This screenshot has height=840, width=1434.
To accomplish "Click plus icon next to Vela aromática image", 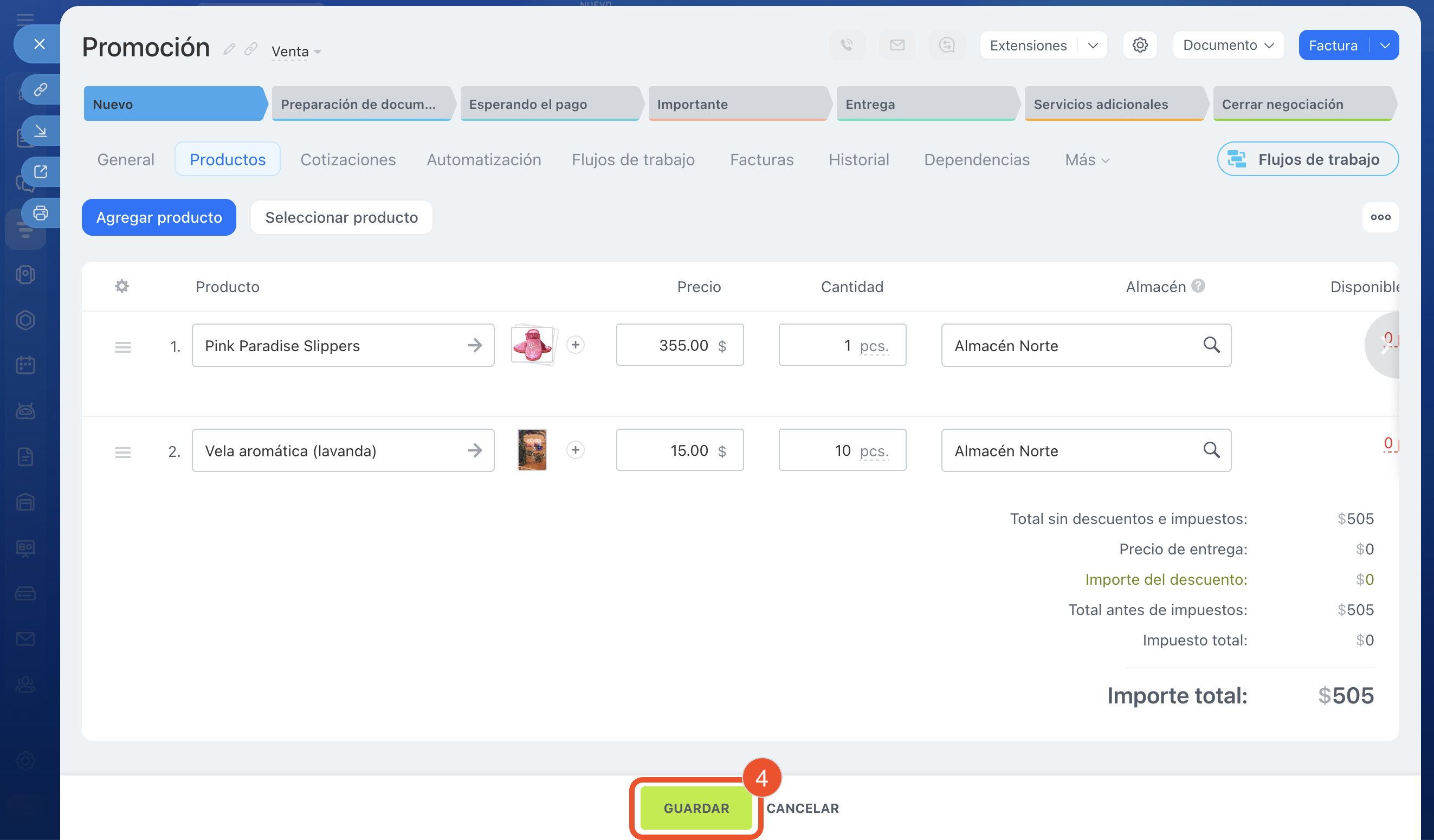I will [576, 450].
